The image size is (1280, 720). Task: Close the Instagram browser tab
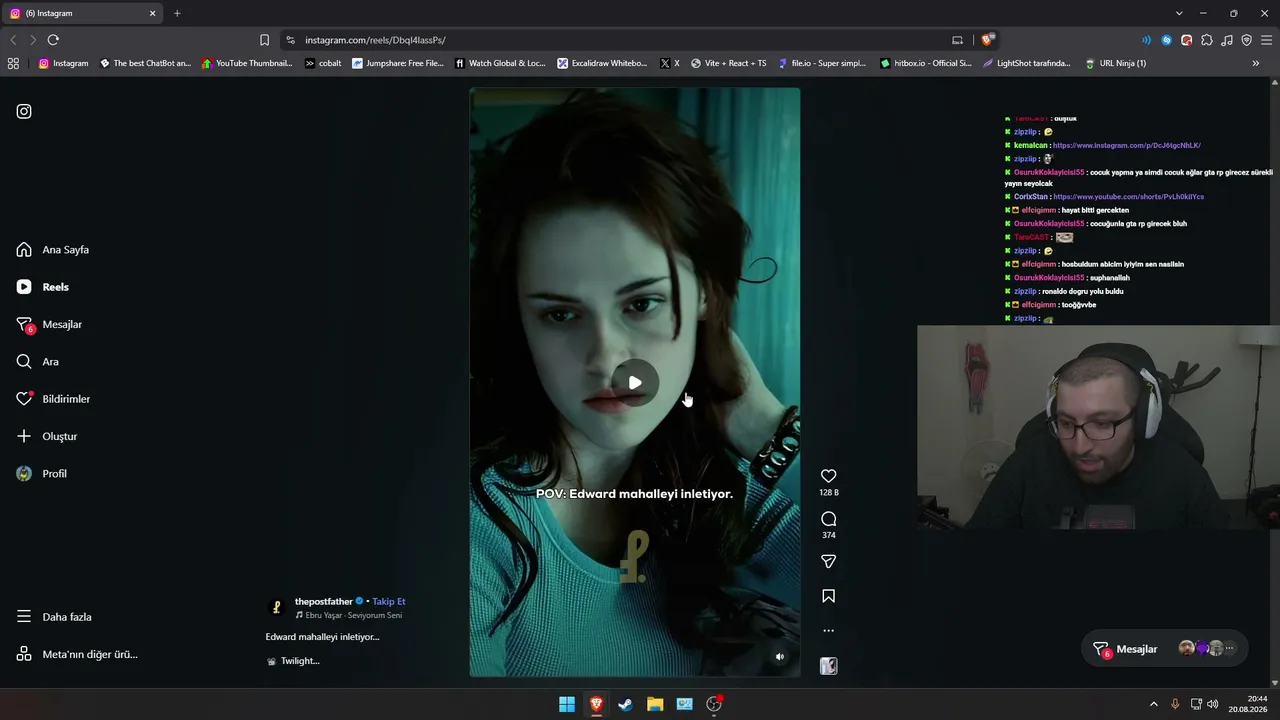click(153, 13)
